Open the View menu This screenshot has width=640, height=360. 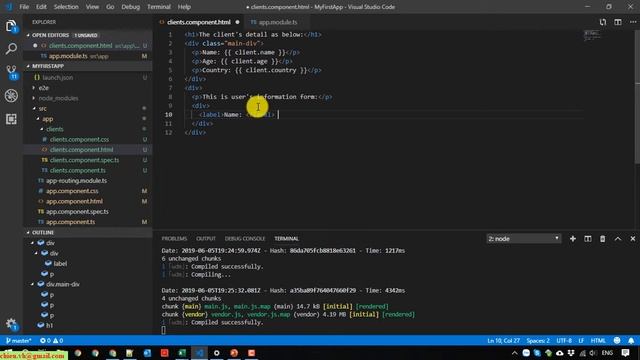click(92, 7)
